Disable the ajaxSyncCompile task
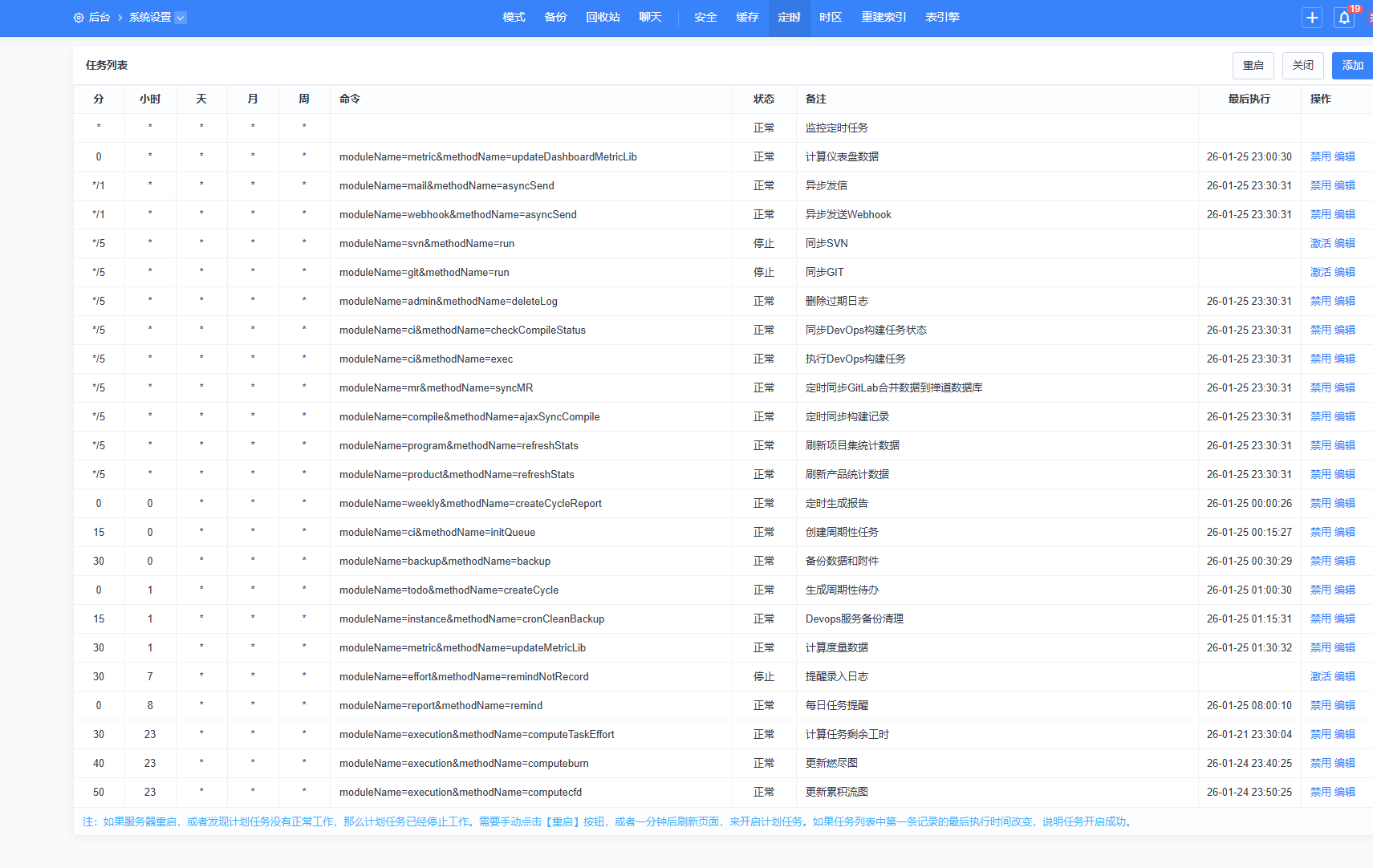Screen dimensions: 1373x868 point(1321,417)
